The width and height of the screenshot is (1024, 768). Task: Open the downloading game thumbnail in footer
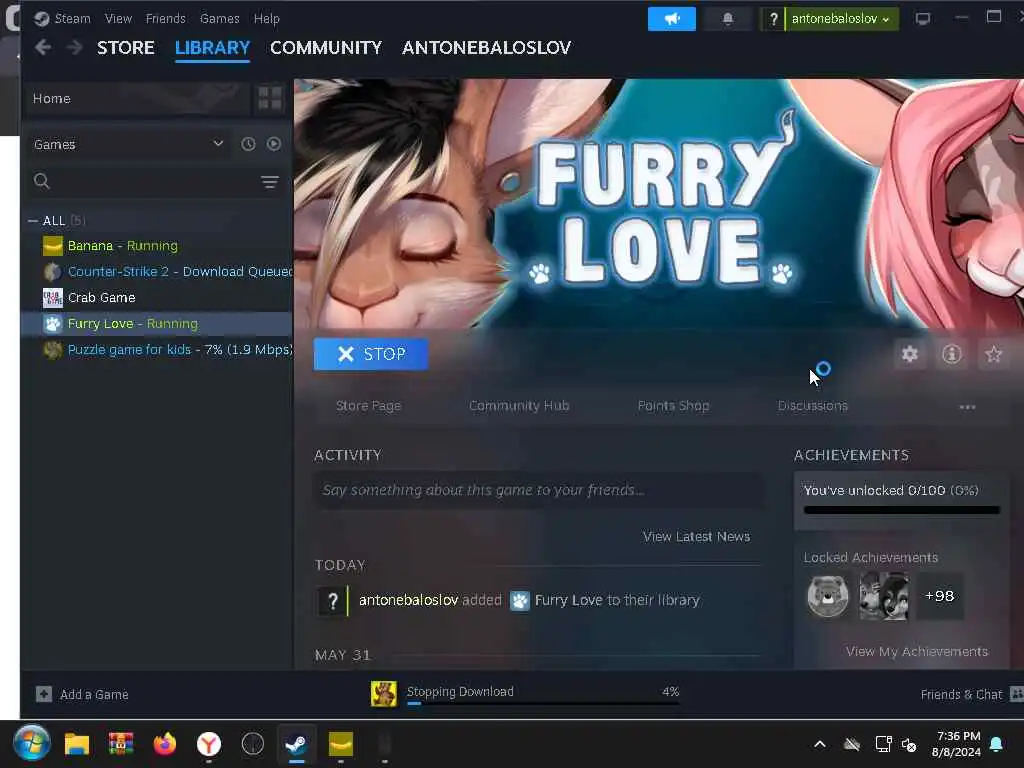click(384, 694)
